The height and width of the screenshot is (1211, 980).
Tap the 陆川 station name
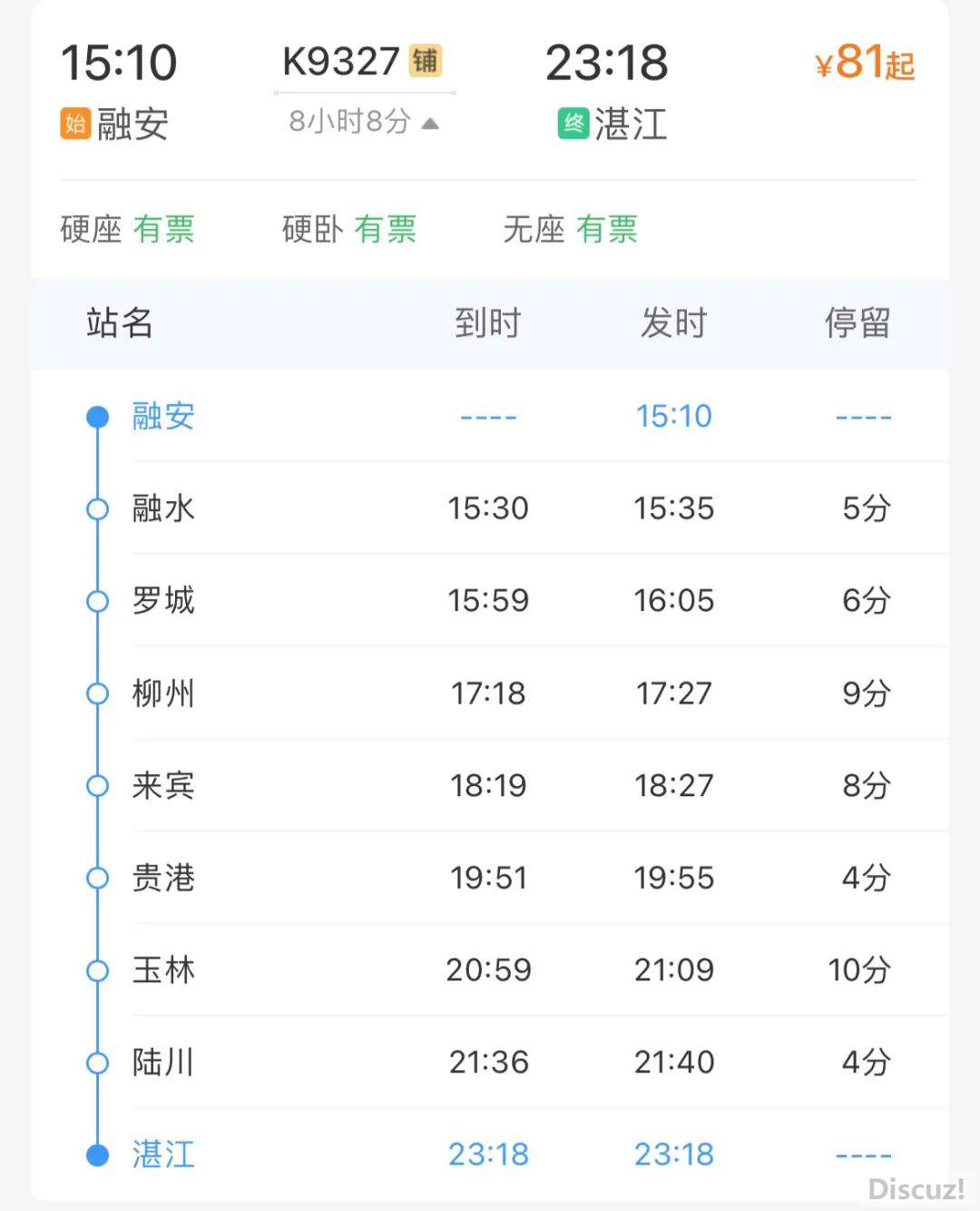[163, 1062]
